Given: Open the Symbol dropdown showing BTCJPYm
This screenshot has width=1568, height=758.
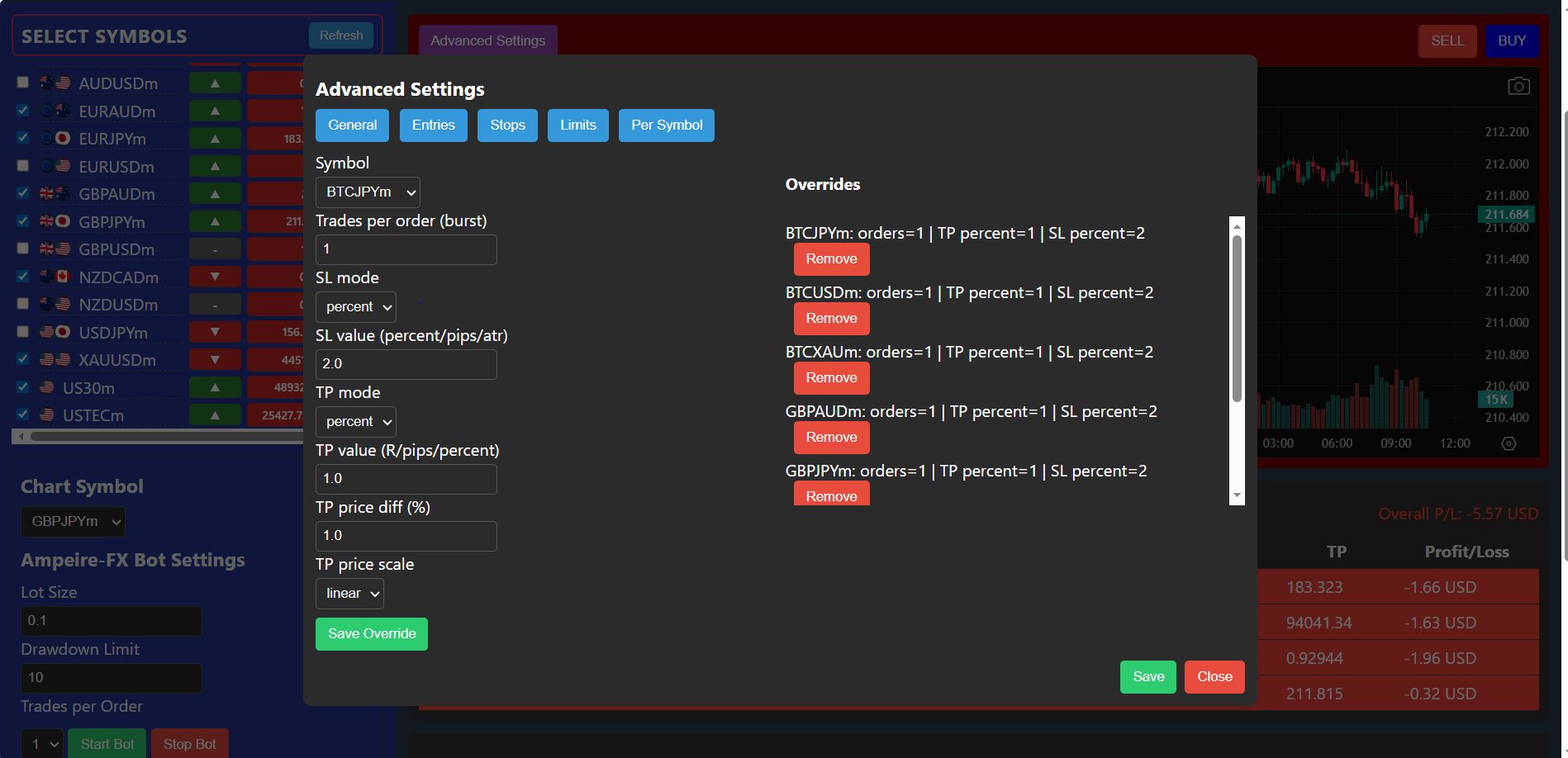Looking at the screenshot, I should point(367,192).
